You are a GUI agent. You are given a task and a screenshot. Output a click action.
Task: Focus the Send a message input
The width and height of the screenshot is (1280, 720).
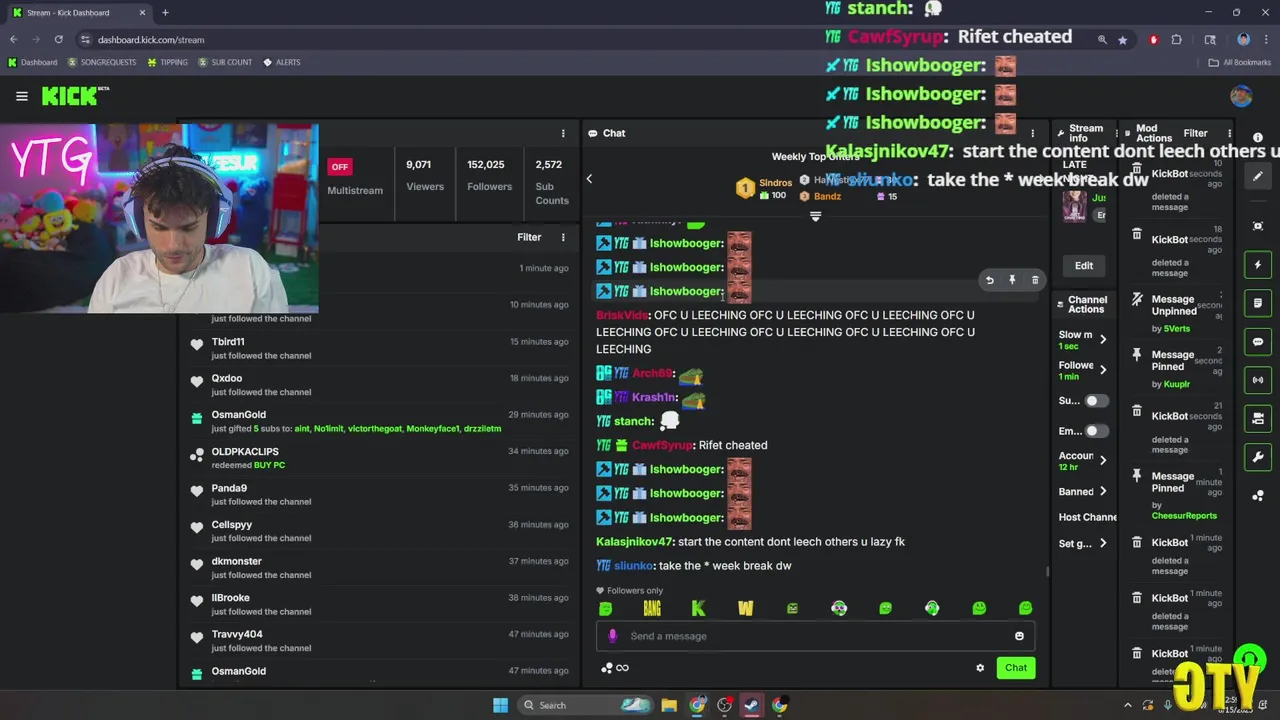pyautogui.click(x=815, y=636)
